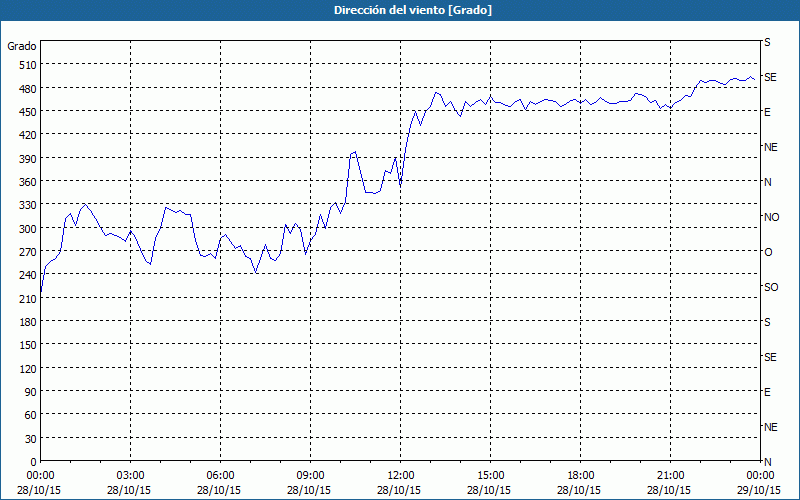Click the 06:00 time axis label
Screen dimensions: 800x500
coord(220,476)
